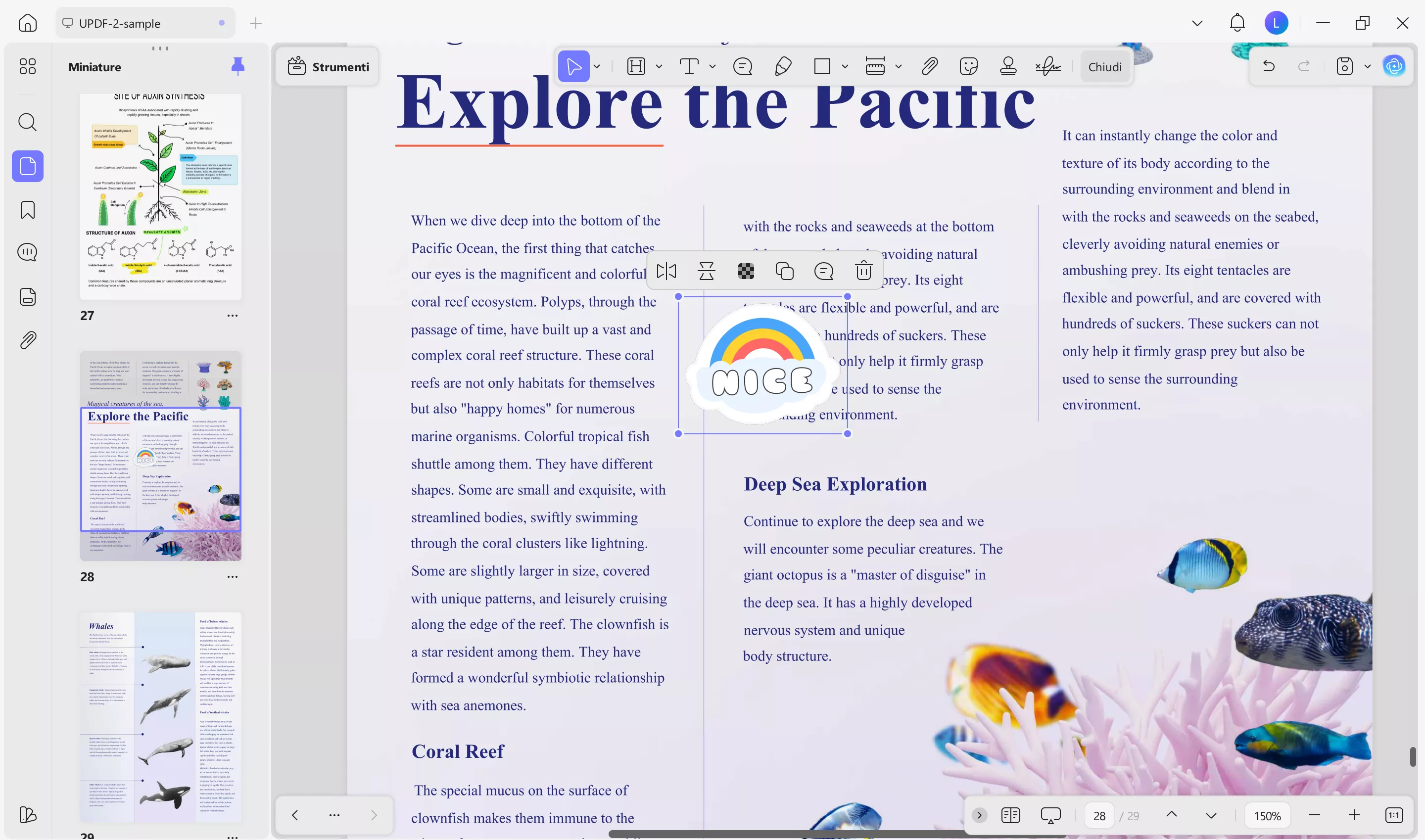Toggle two-page reading view
This screenshot has height=840, width=1425.
click(1010, 815)
